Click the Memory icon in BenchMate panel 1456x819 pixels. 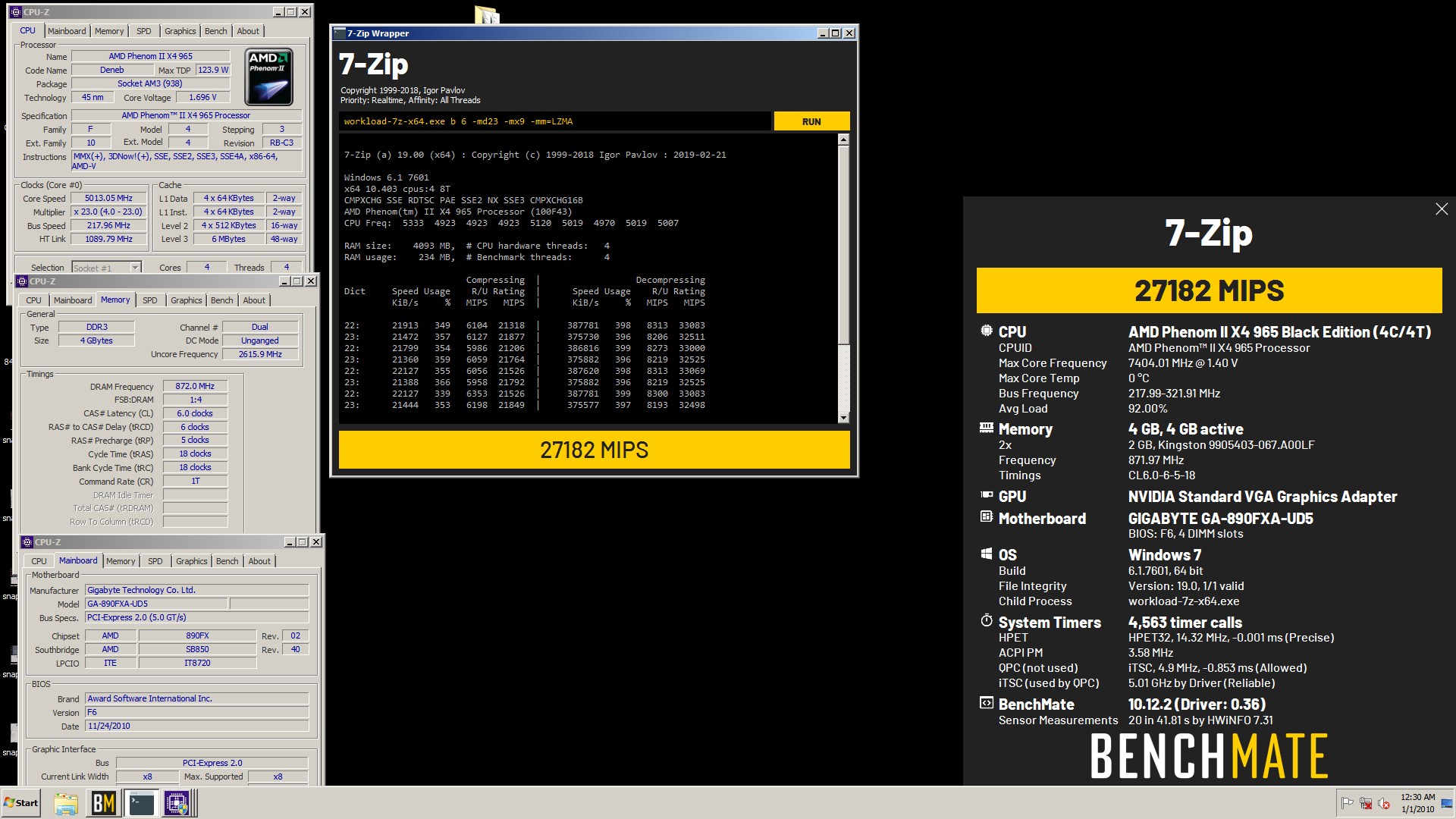[x=987, y=428]
